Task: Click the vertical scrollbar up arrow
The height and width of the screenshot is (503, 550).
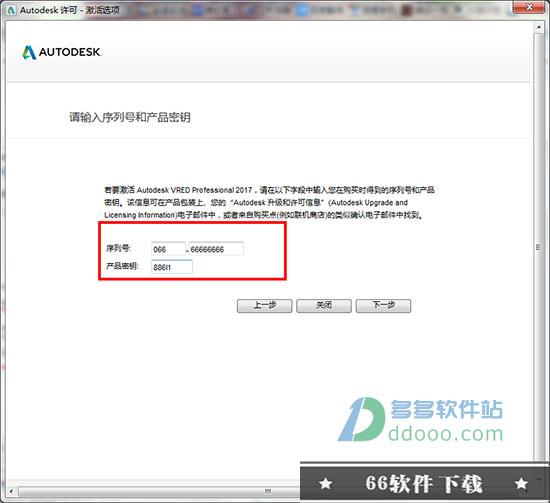Action: (539, 27)
